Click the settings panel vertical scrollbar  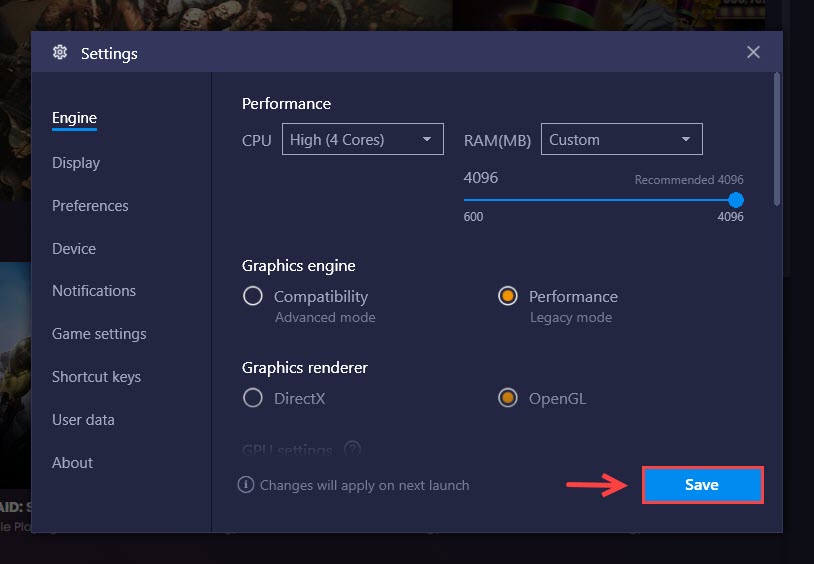777,139
